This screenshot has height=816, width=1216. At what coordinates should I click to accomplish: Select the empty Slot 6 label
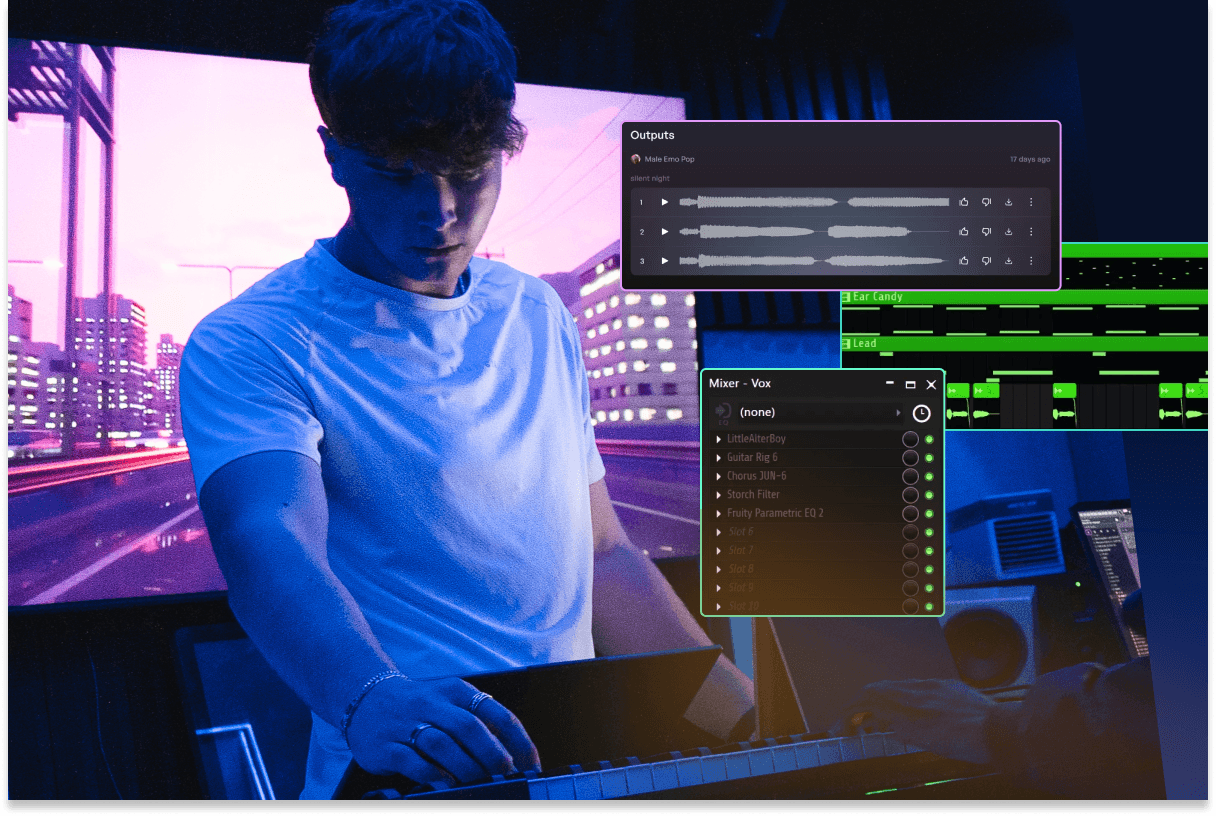pyautogui.click(x=741, y=532)
